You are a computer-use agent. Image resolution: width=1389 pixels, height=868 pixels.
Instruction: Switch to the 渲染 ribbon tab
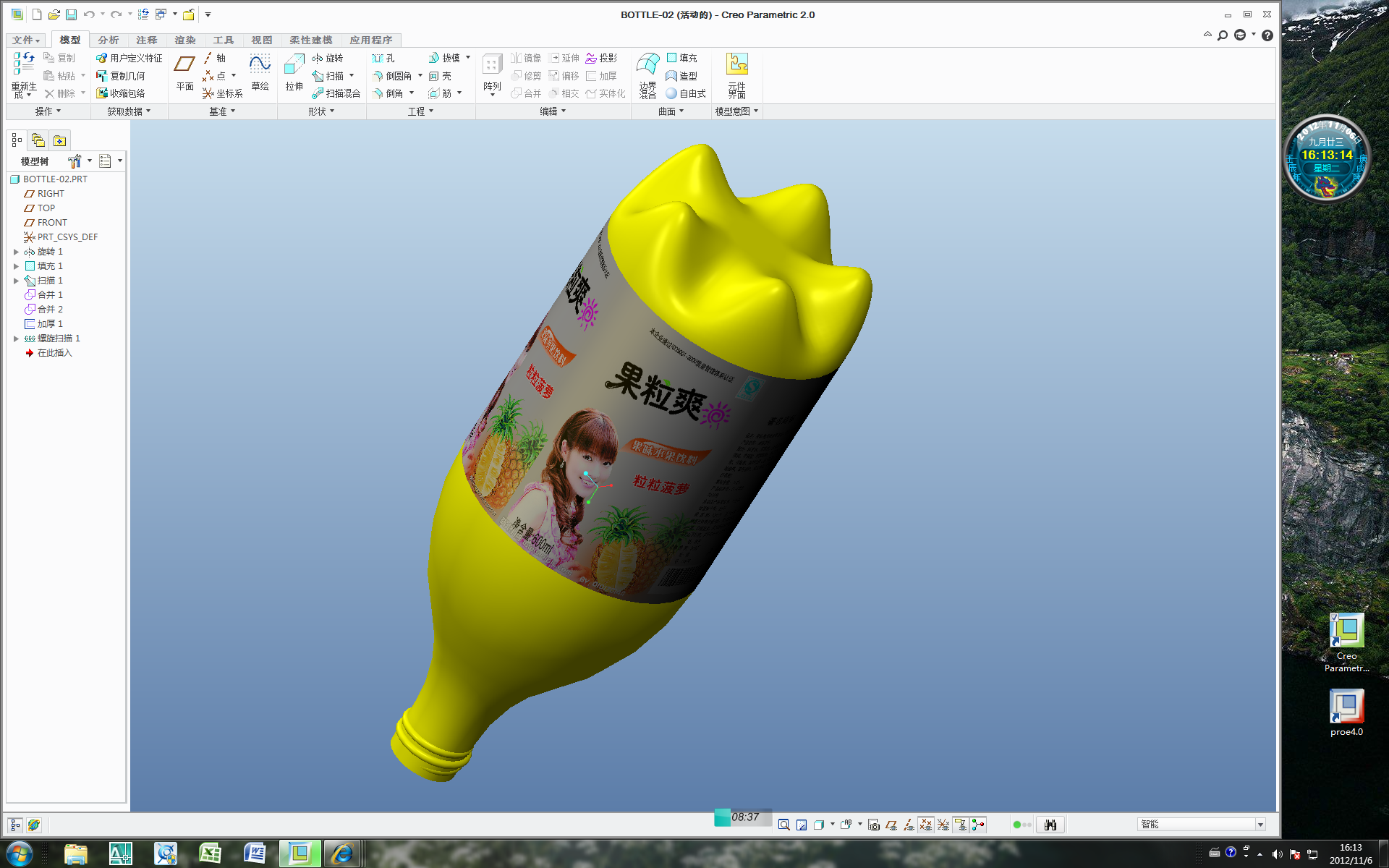coord(185,40)
